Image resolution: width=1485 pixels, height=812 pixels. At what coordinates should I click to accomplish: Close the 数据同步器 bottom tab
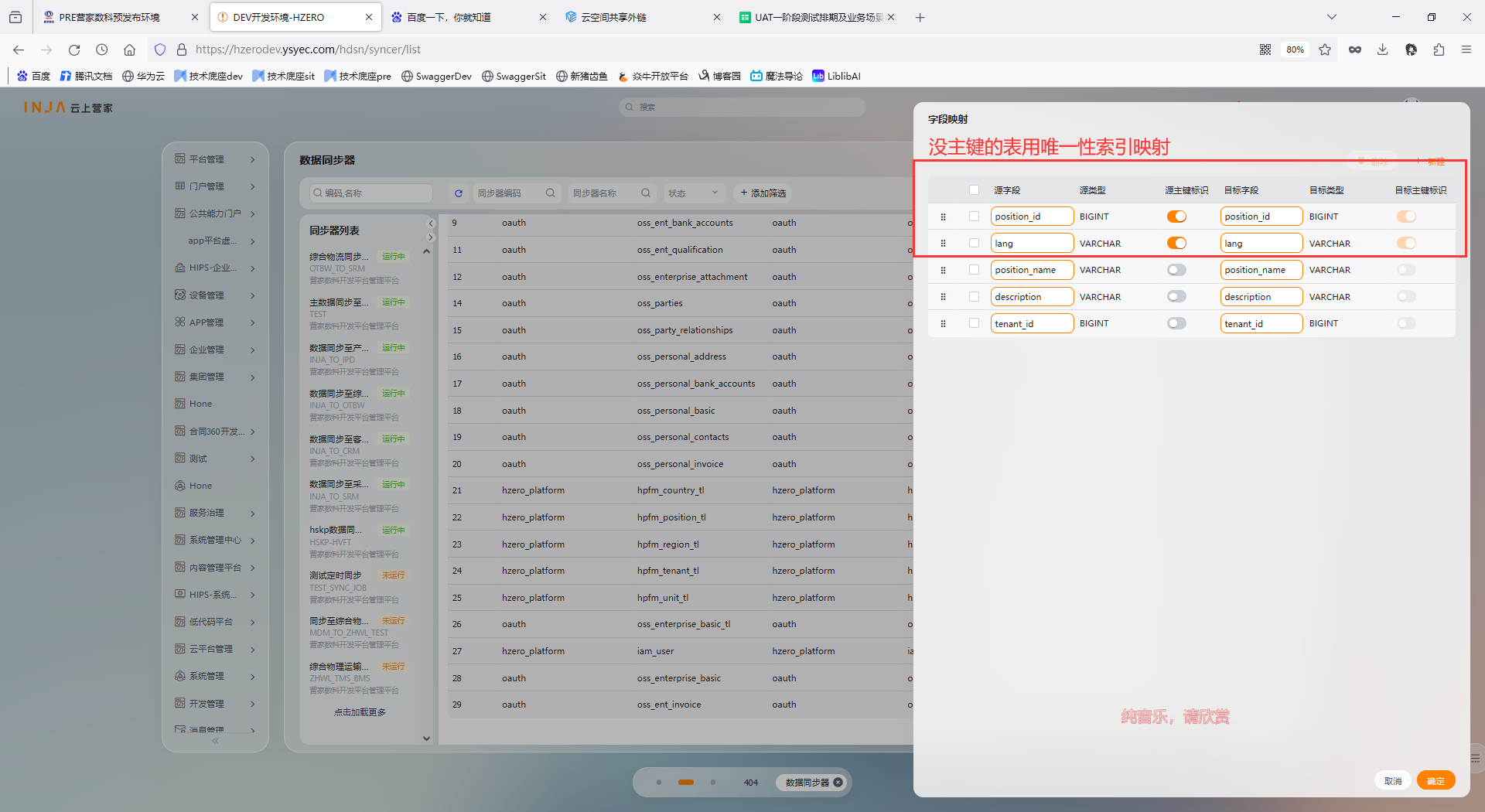coord(838,783)
